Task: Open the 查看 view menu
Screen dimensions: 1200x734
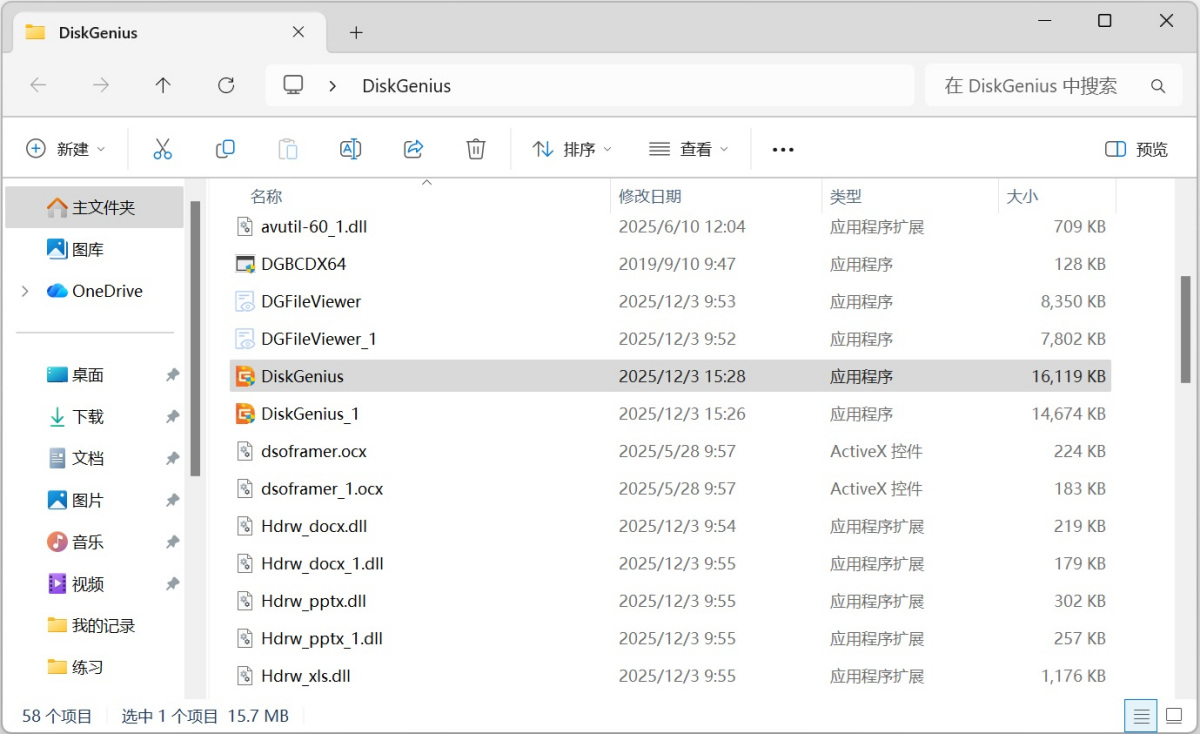Action: pos(689,149)
